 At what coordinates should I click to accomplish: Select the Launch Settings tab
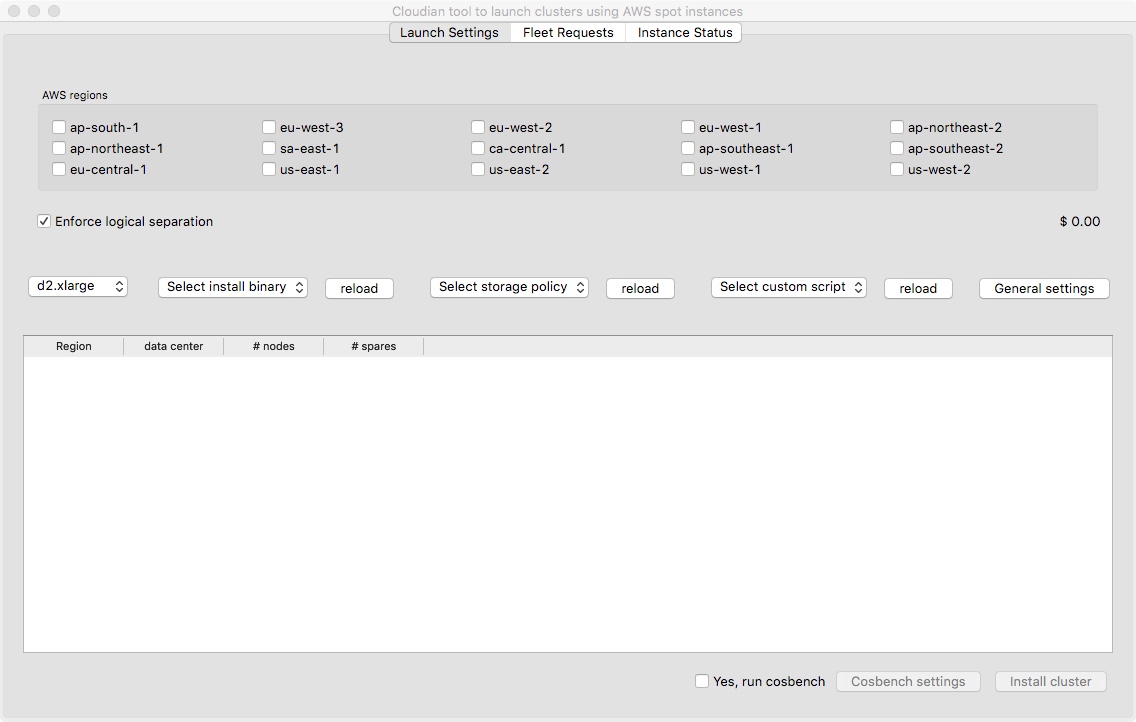click(x=448, y=32)
